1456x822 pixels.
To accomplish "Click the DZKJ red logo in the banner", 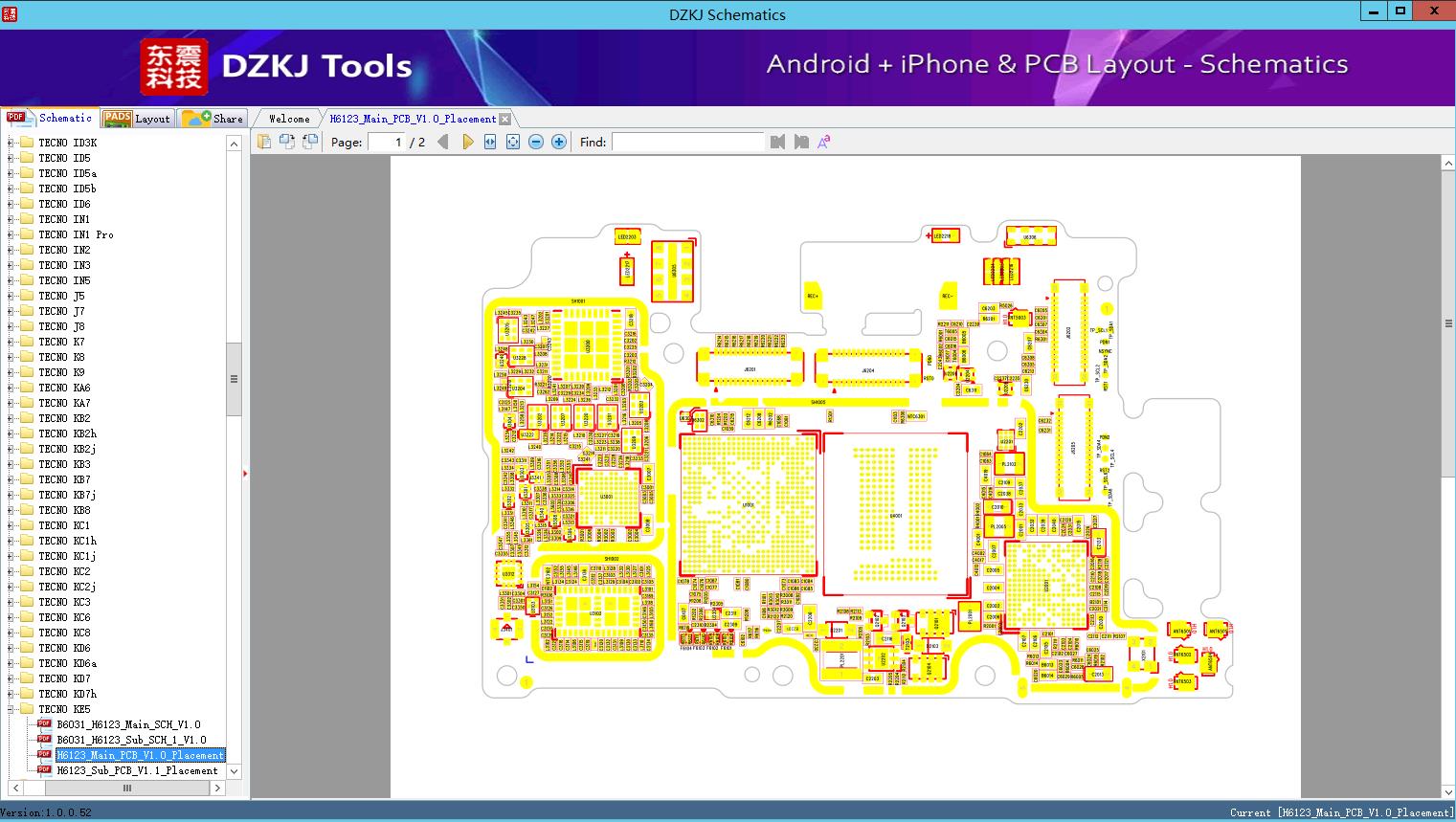I will click(174, 67).
